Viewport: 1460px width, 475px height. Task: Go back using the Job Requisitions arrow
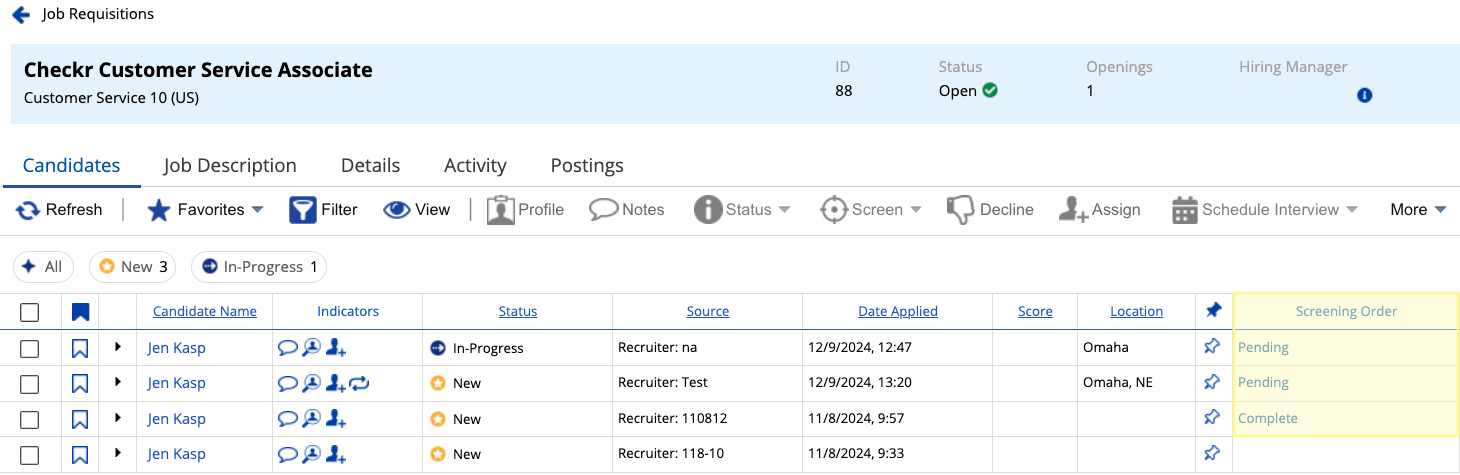coord(20,15)
